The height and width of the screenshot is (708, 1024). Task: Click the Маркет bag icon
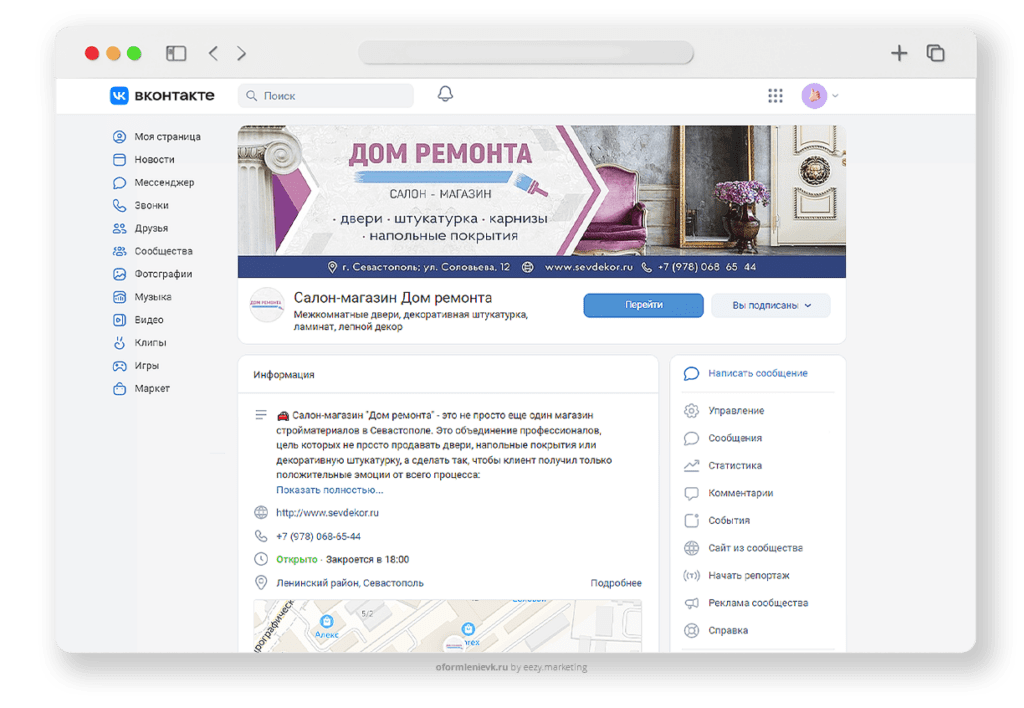pyautogui.click(x=120, y=389)
